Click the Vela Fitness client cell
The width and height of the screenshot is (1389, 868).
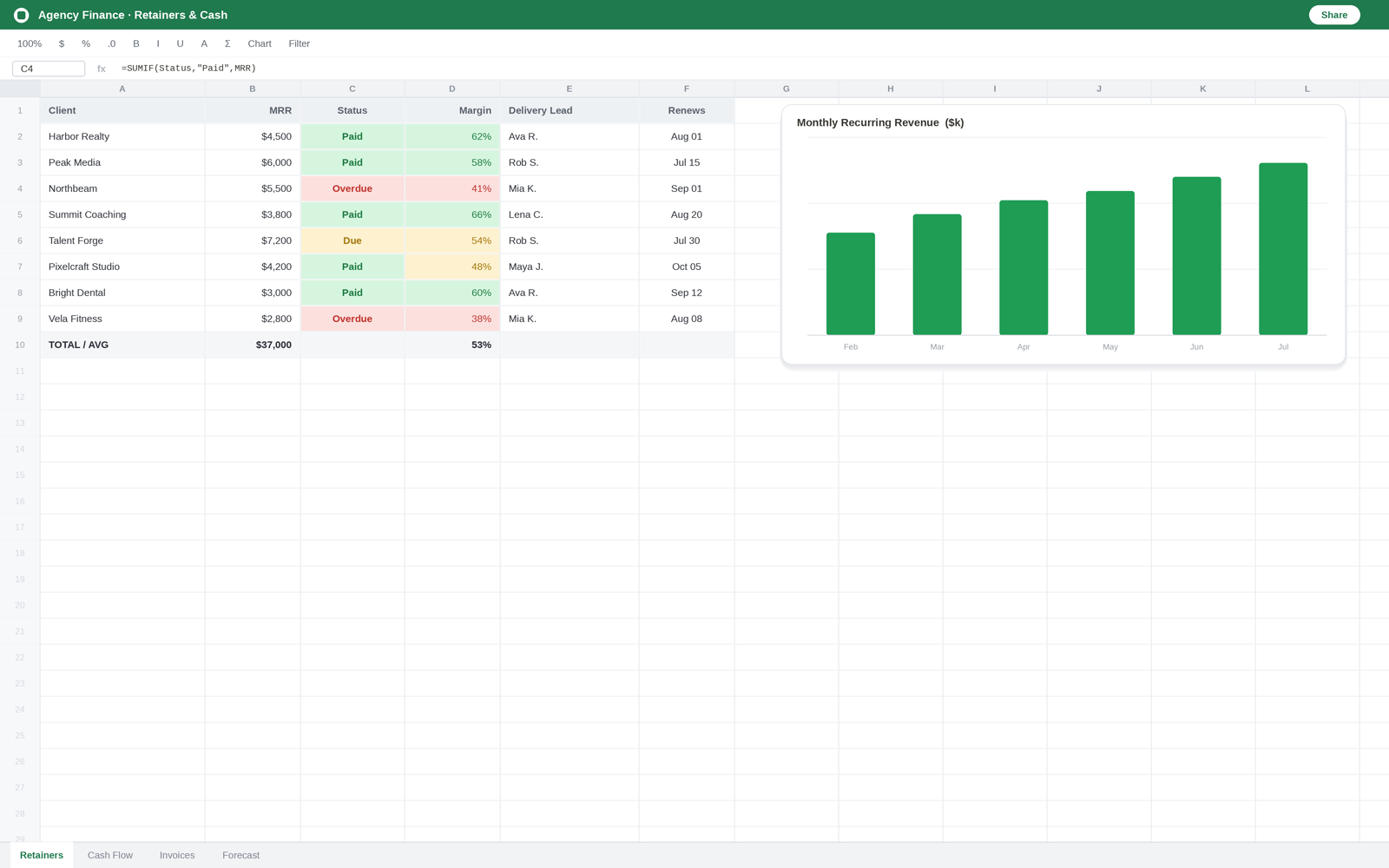pyautogui.click(x=122, y=319)
